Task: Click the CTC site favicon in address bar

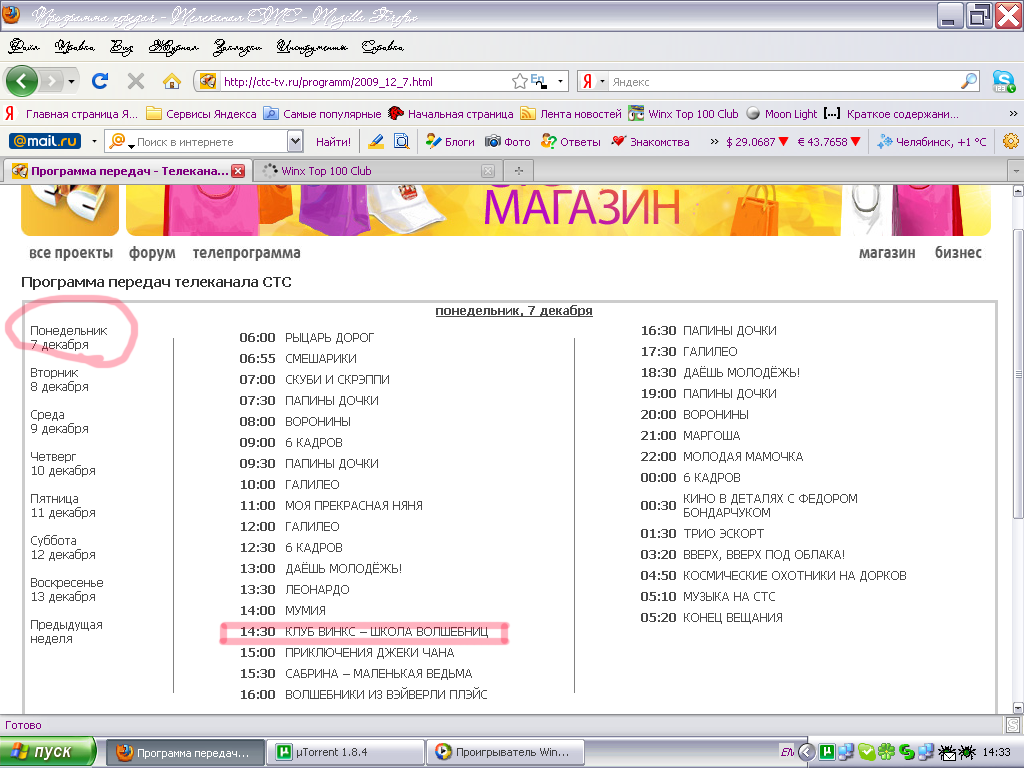Action: pos(208,82)
